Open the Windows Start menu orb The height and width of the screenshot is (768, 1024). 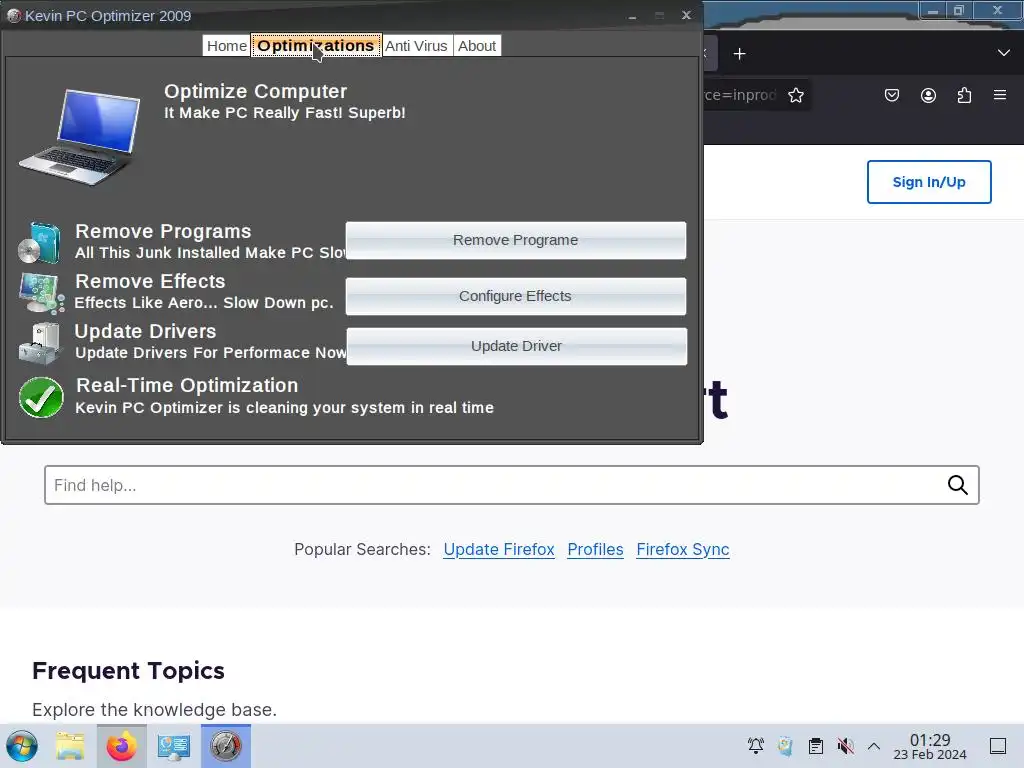click(22, 746)
